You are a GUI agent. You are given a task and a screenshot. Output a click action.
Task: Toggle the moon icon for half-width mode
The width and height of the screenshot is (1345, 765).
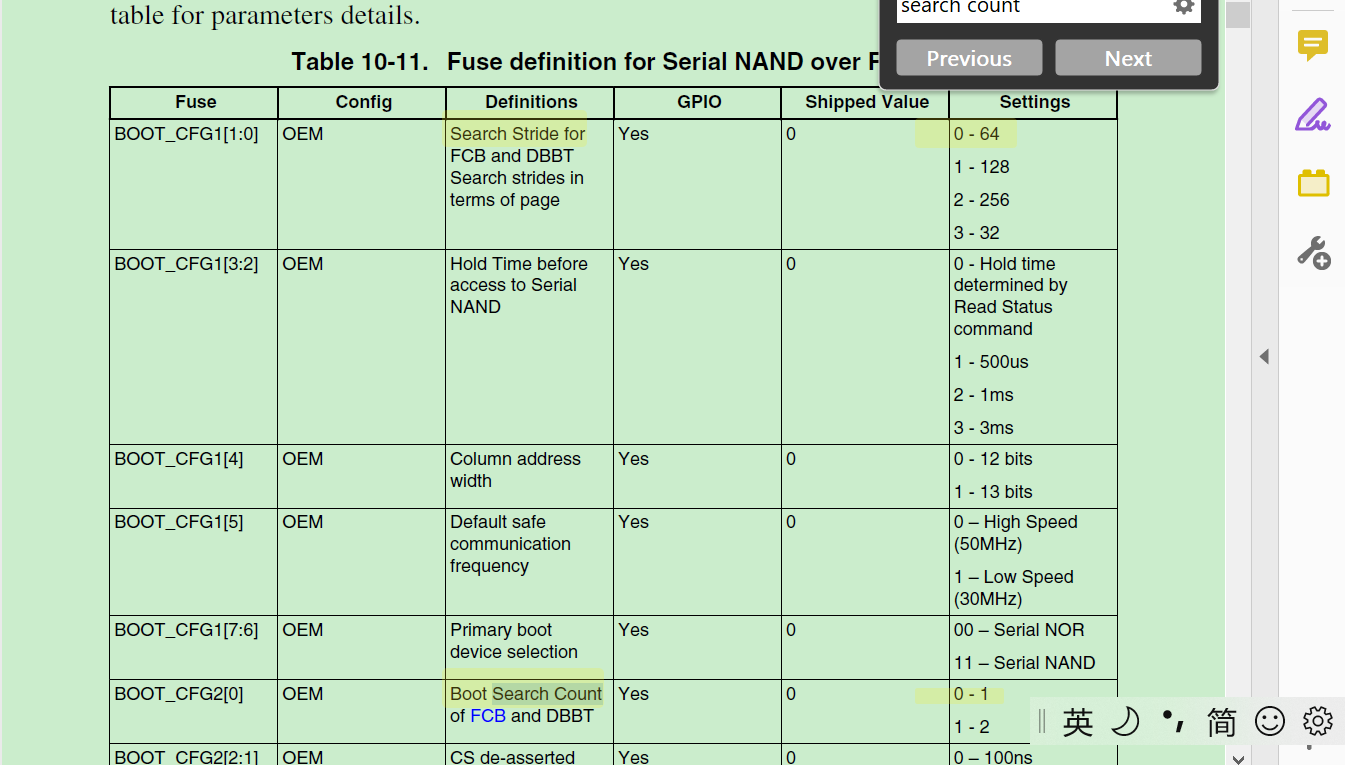[x=1125, y=721]
